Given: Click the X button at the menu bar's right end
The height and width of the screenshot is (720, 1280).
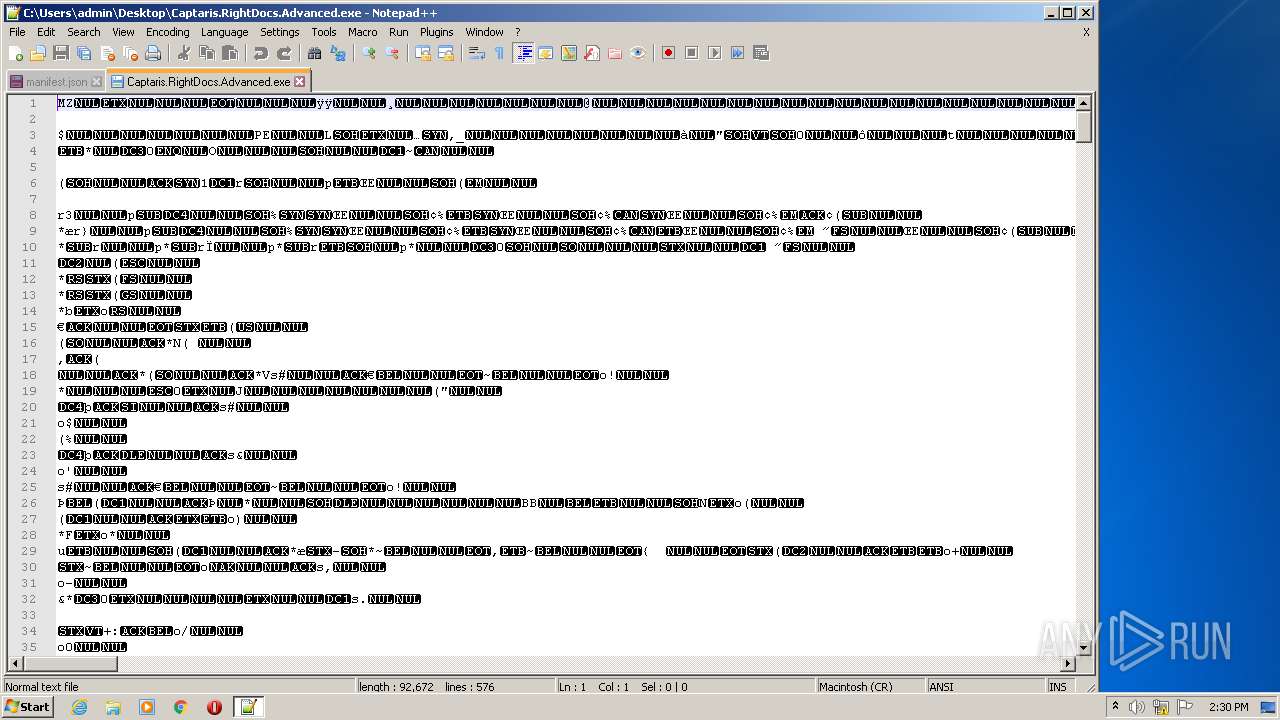Looking at the screenshot, I should [1086, 32].
